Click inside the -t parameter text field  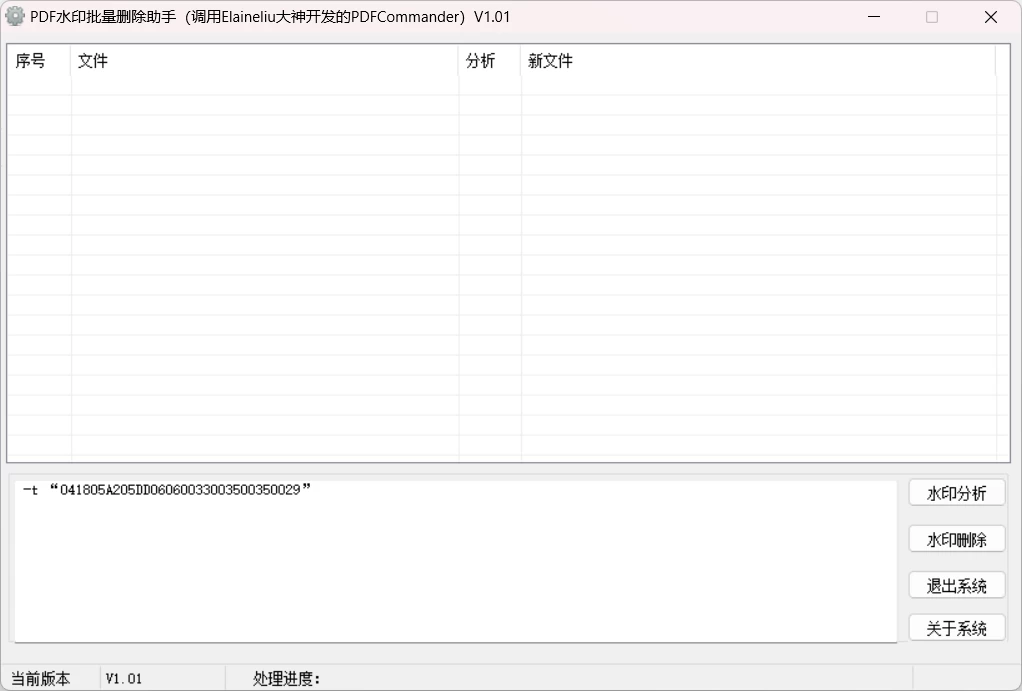click(x=400, y=491)
